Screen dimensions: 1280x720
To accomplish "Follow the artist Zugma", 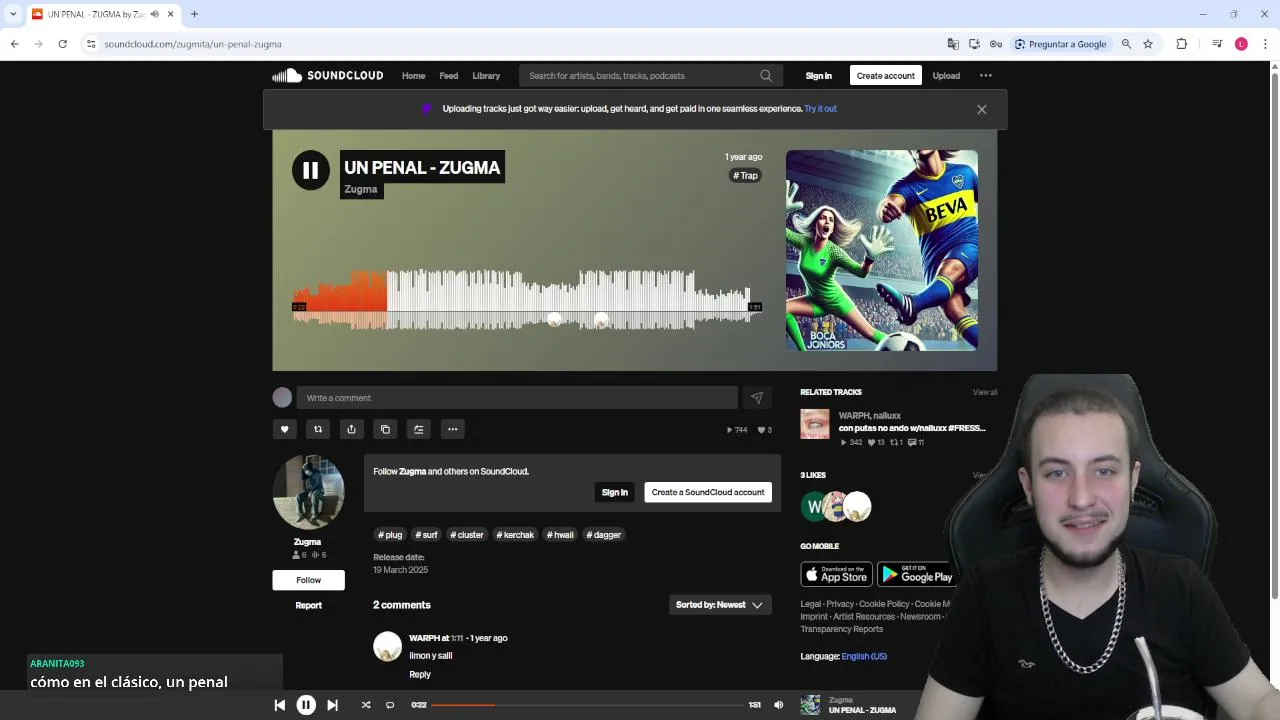I will click(x=308, y=580).
